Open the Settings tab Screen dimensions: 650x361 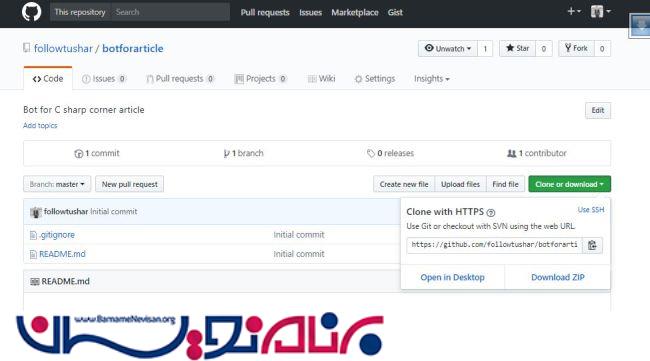coord(375,78)
